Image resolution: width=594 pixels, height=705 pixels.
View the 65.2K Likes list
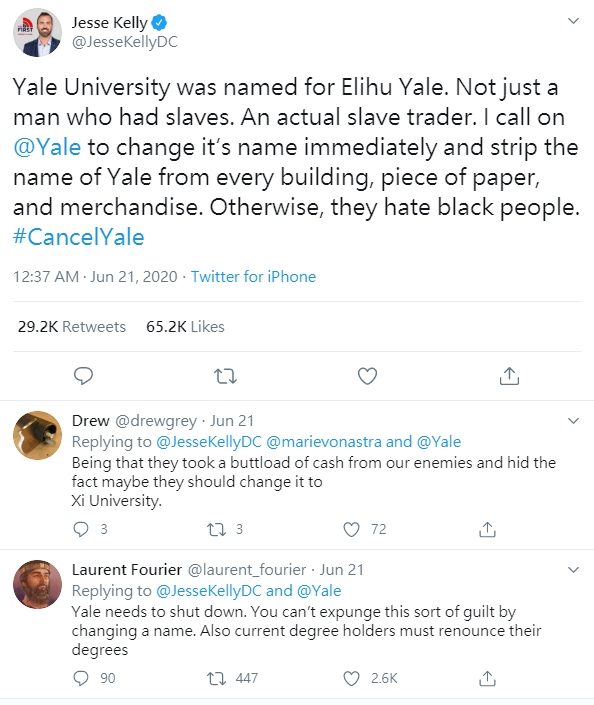[185, 326]
